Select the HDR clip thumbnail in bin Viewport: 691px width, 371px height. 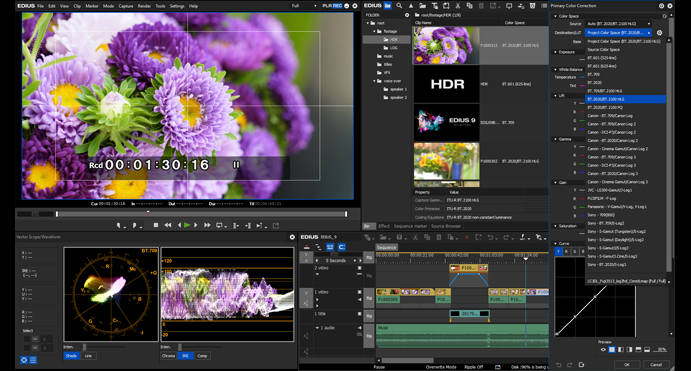pos(447,84)
